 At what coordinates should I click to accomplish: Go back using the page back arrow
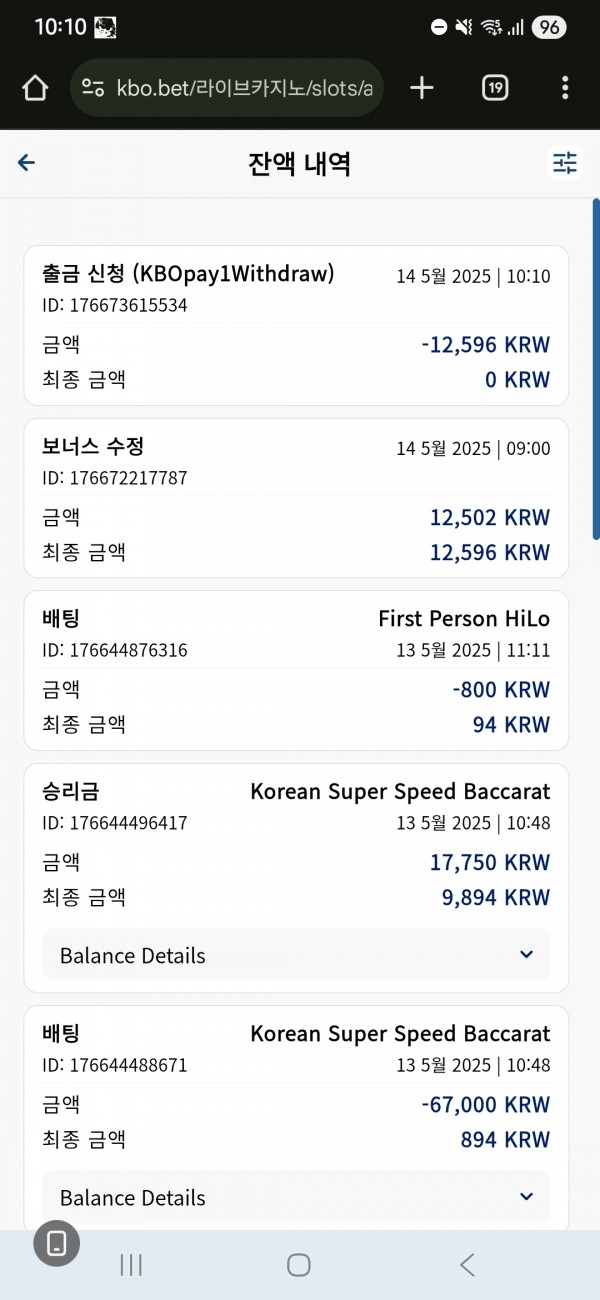tap(27, 163)
